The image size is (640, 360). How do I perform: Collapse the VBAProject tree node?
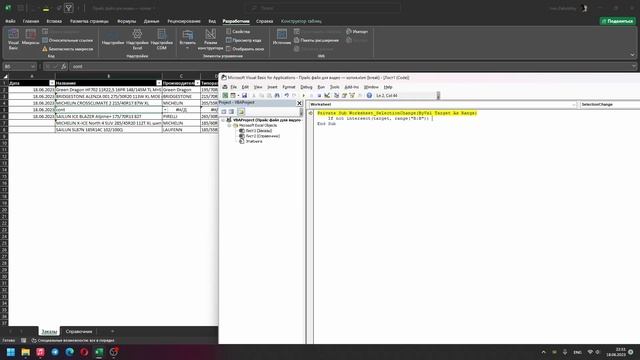pyautogui.click(x=223, y=120)
